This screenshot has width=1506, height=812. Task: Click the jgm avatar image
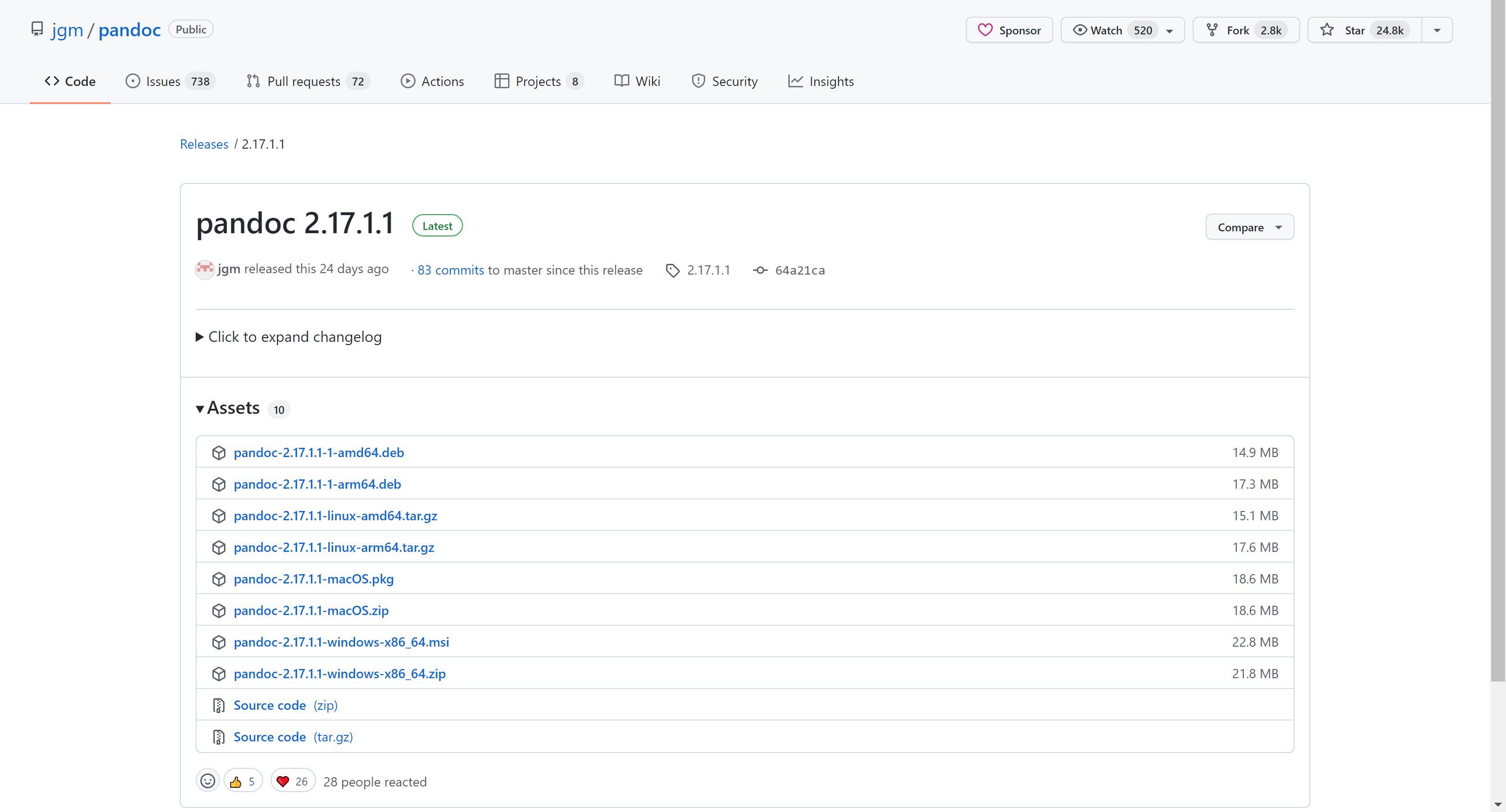(205, 269)
